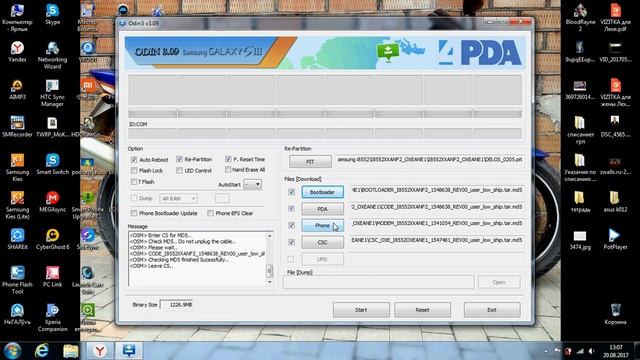Uncheck the PDA file checkbox
The image size is (640, 360).
click(x=291, y=209)
